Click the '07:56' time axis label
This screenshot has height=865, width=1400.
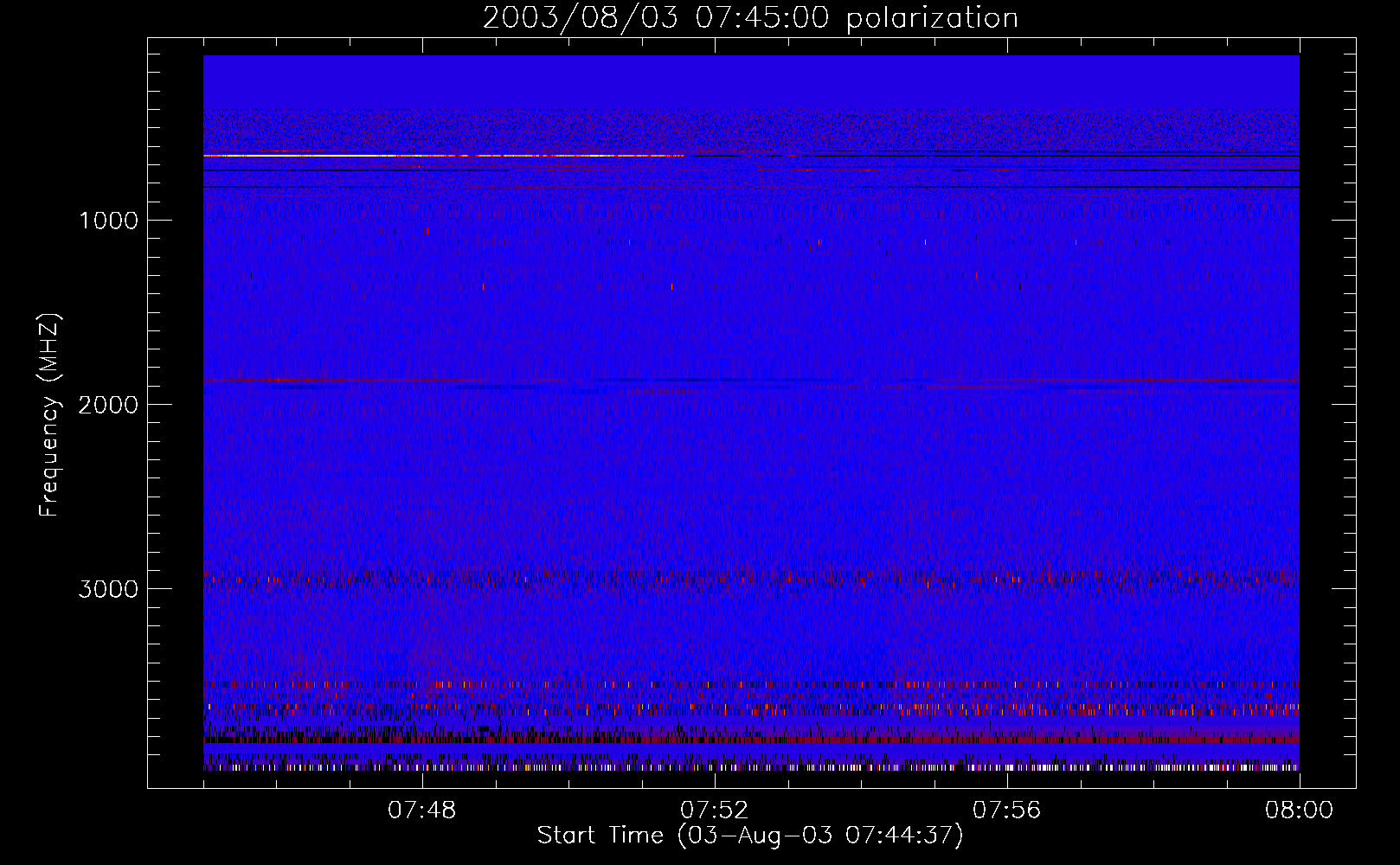click(x=1007, y=811)
